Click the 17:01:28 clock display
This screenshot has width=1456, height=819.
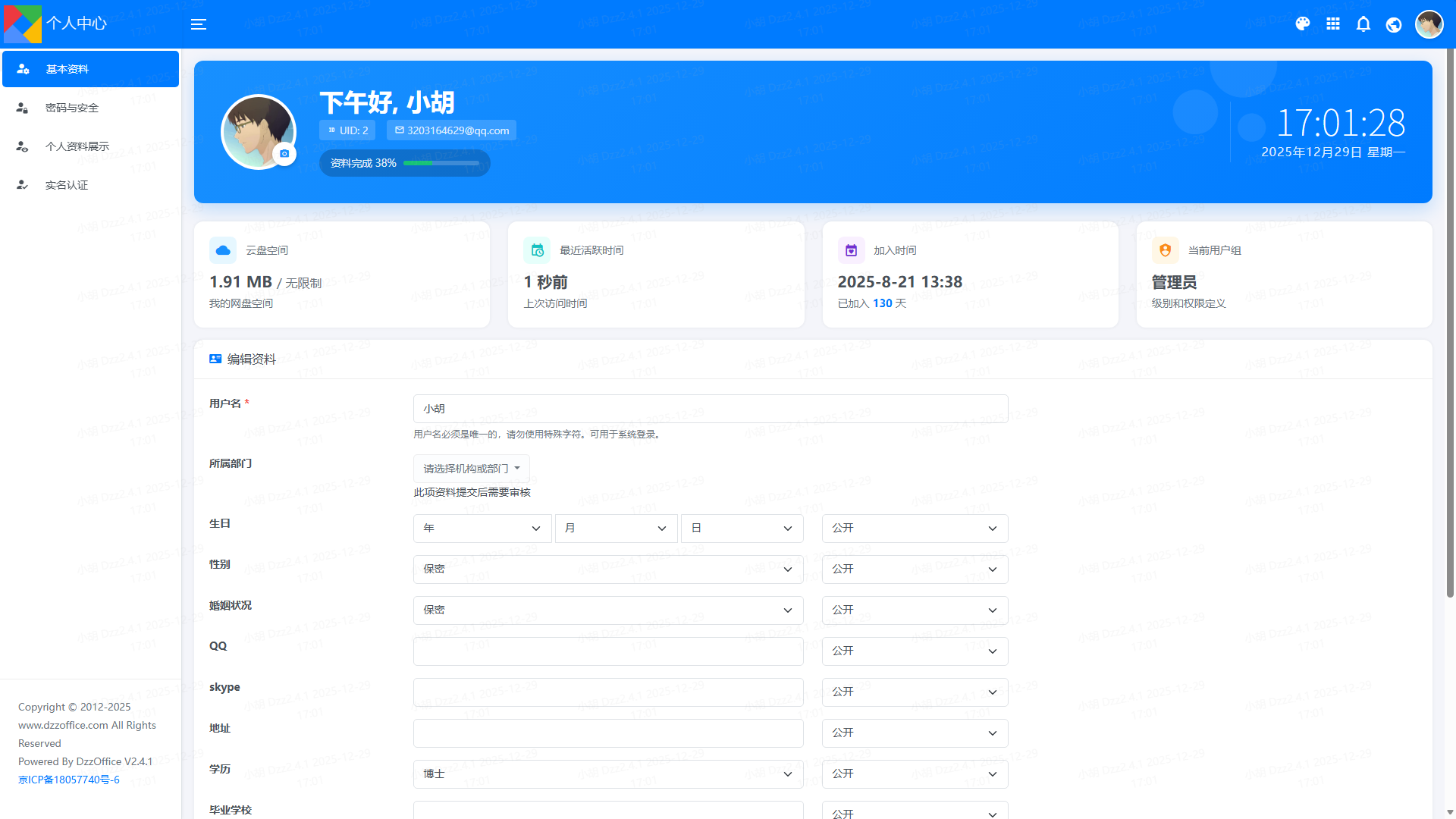[x=1341, y=123]
